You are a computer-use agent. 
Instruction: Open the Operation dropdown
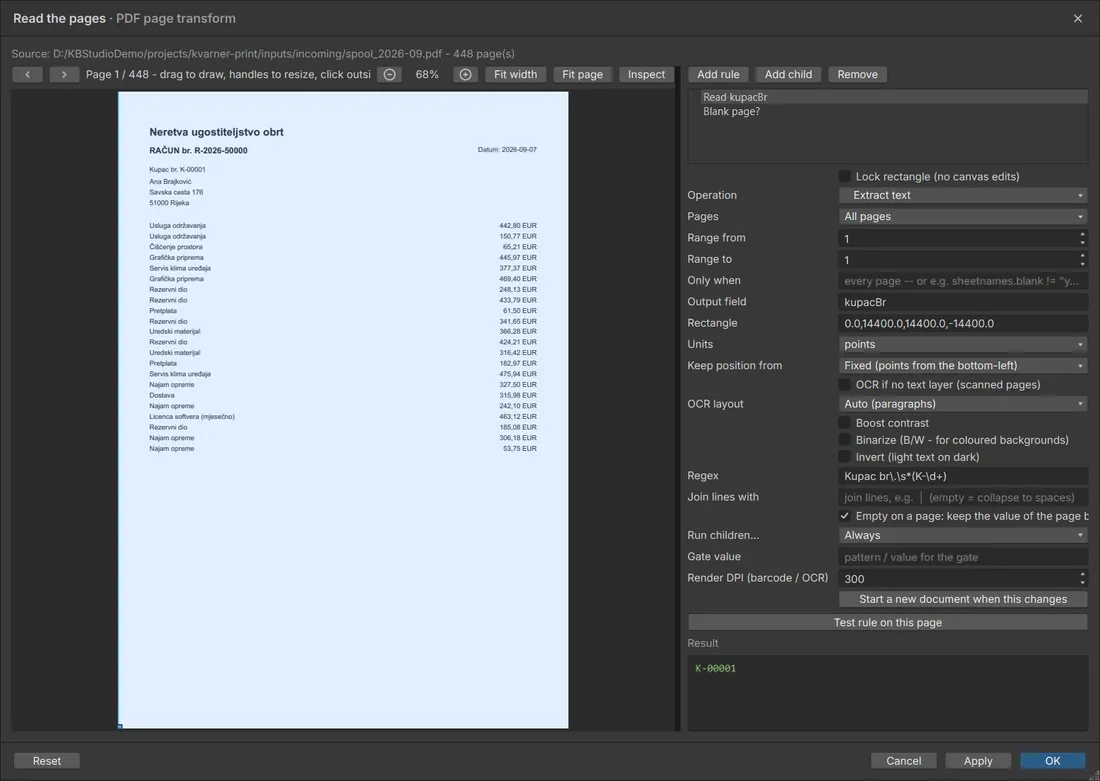tap(963, 195)
